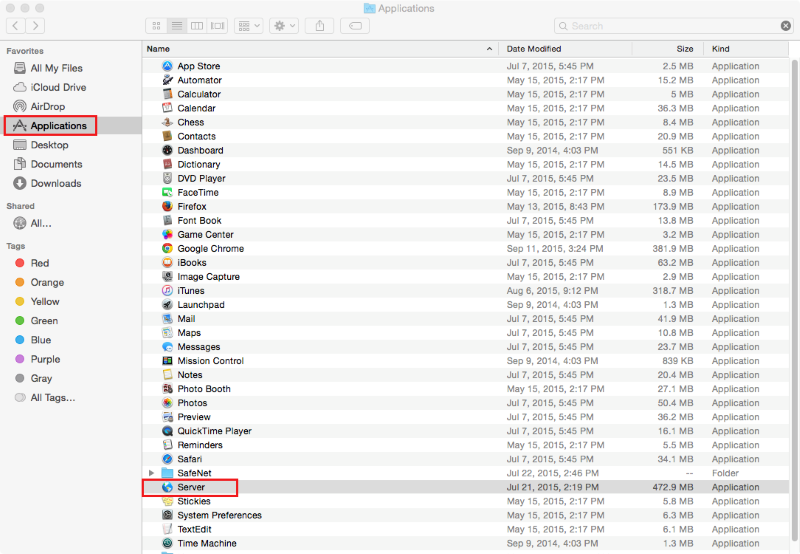800x554 pixels.
Task: Open All My Files in sidebar
Action: (x=56, y=68)
